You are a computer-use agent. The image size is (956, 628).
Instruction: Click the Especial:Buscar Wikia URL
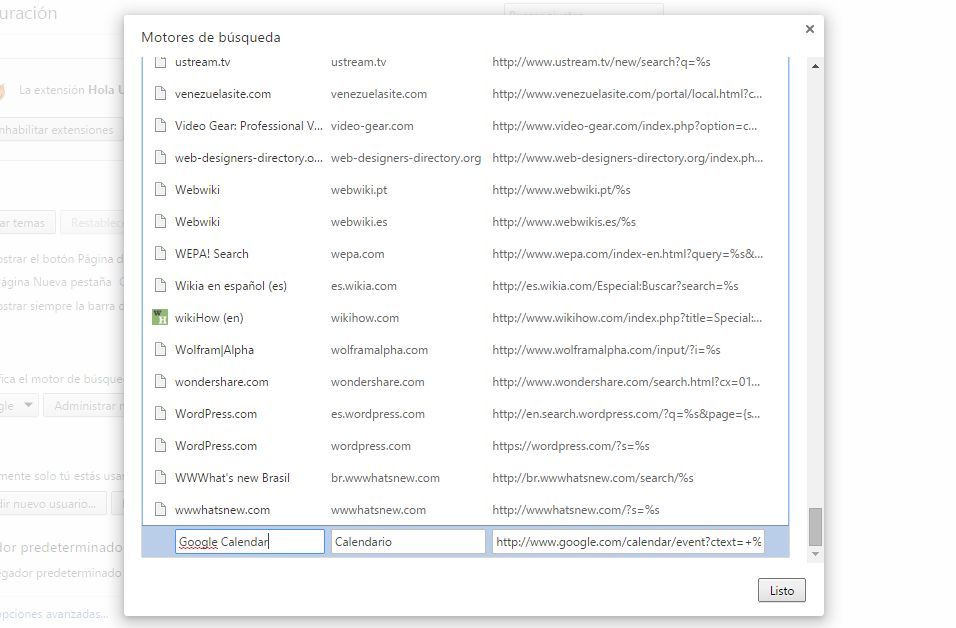(616, 285)
